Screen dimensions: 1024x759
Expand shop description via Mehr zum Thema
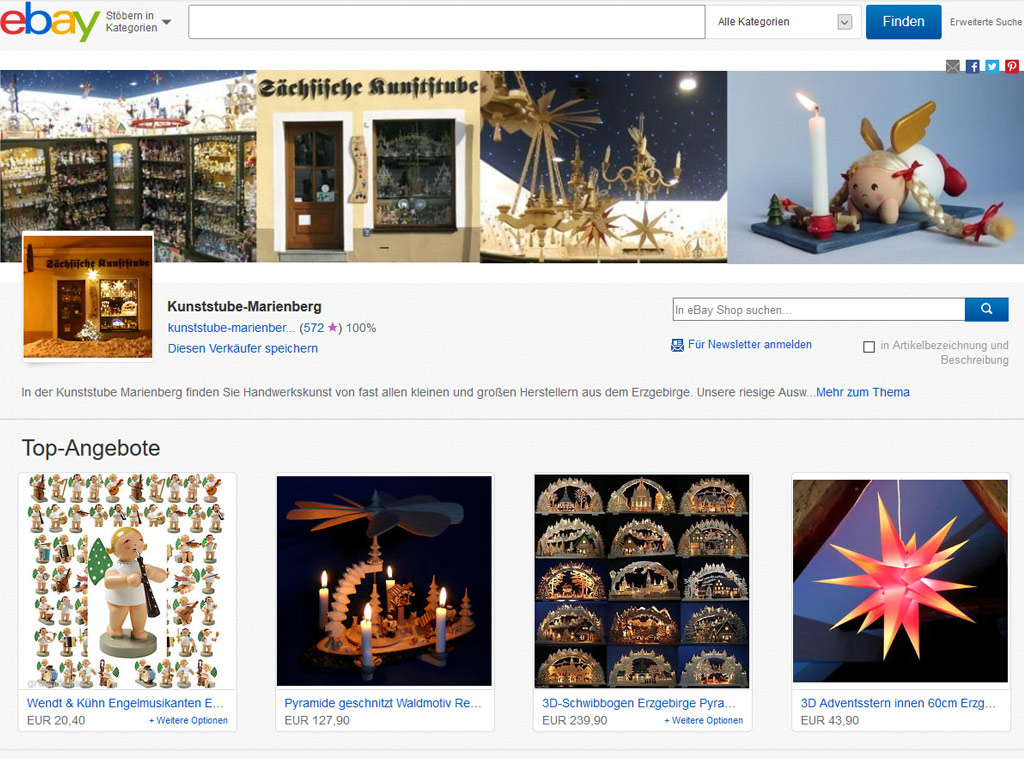point(863,392)
